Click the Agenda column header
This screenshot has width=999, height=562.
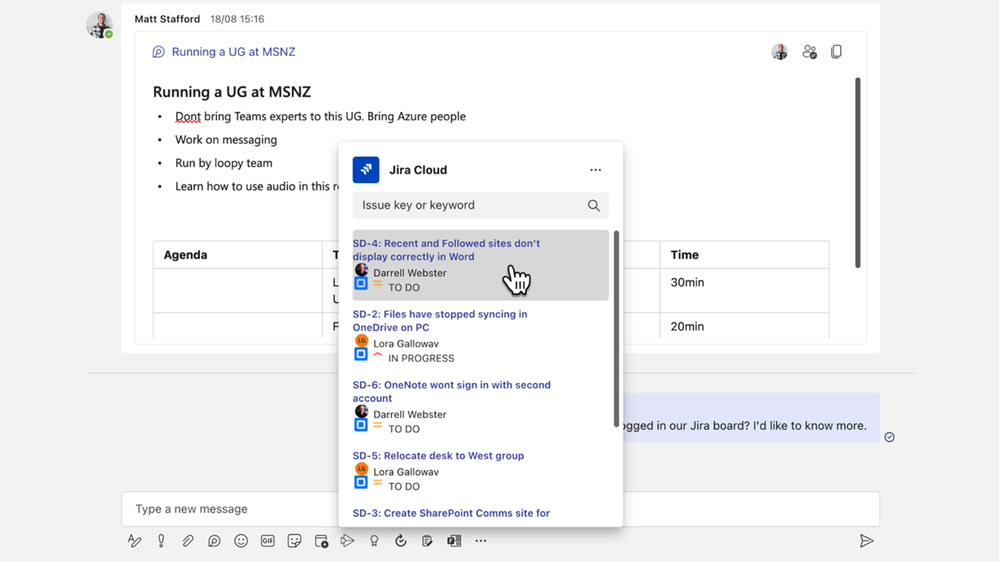[185, 255]
